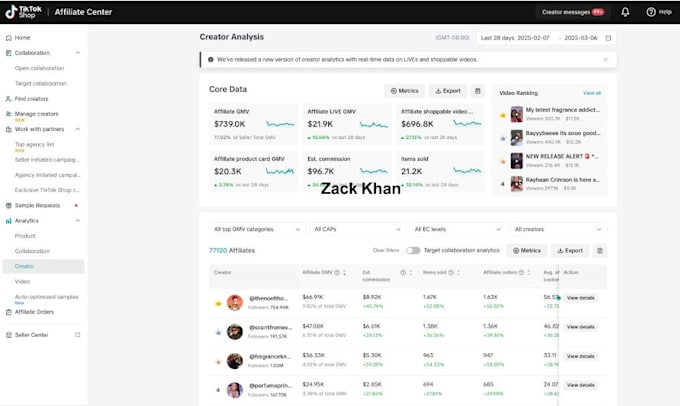Click Est. commission info icon
Image resolution: width=680 pixels, height=406 pixels.
(403, 273)
